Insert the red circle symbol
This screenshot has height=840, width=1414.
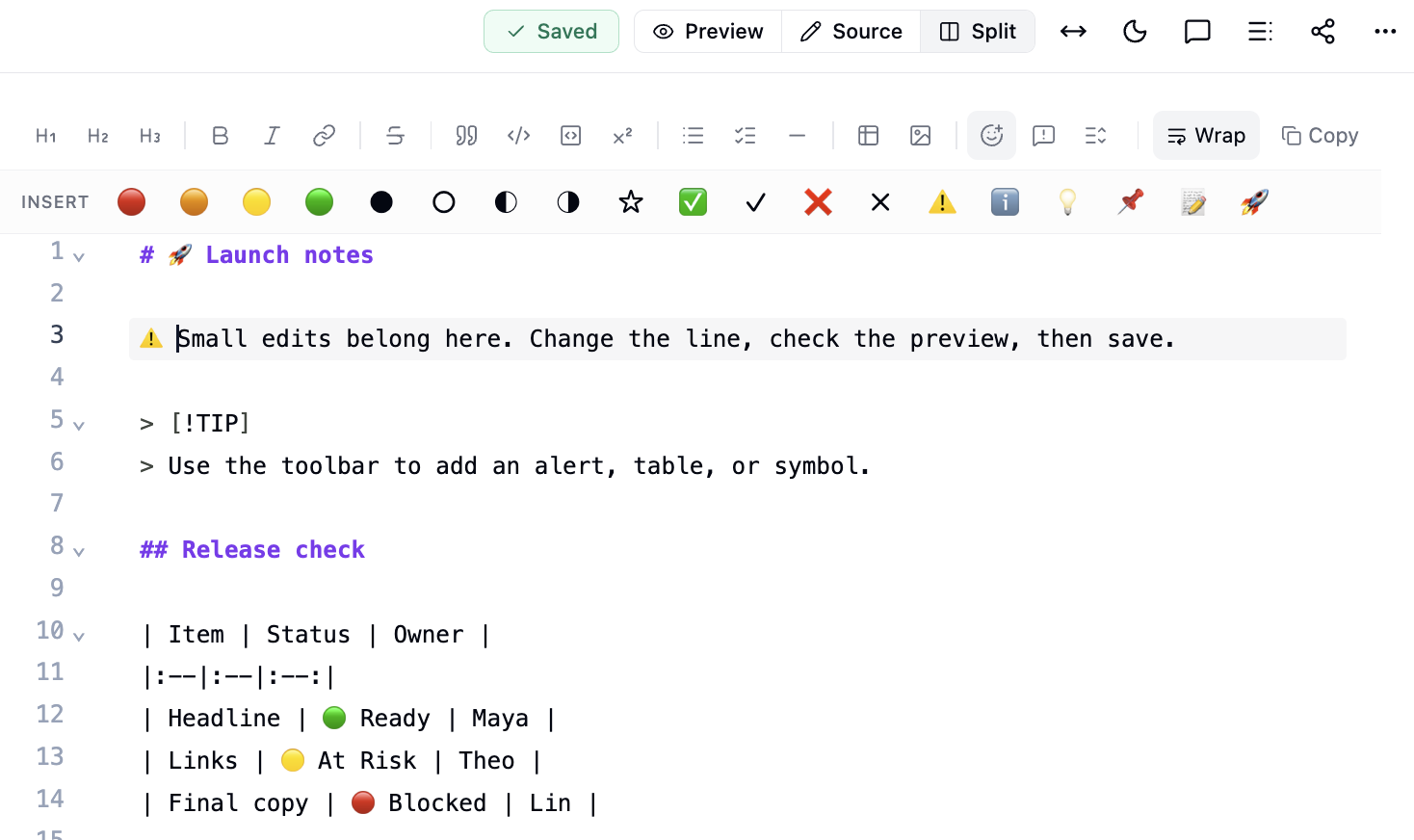click(x=132, y=202)
